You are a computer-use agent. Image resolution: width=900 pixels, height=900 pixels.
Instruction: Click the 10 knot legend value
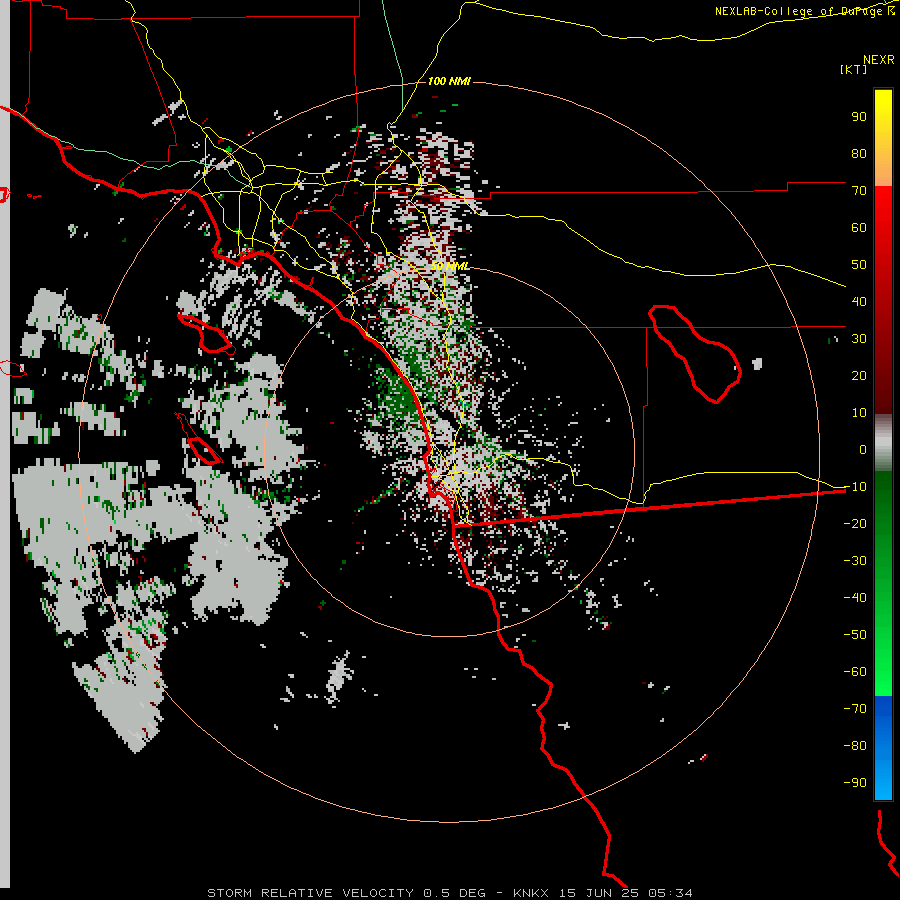(x=859, y=413)
